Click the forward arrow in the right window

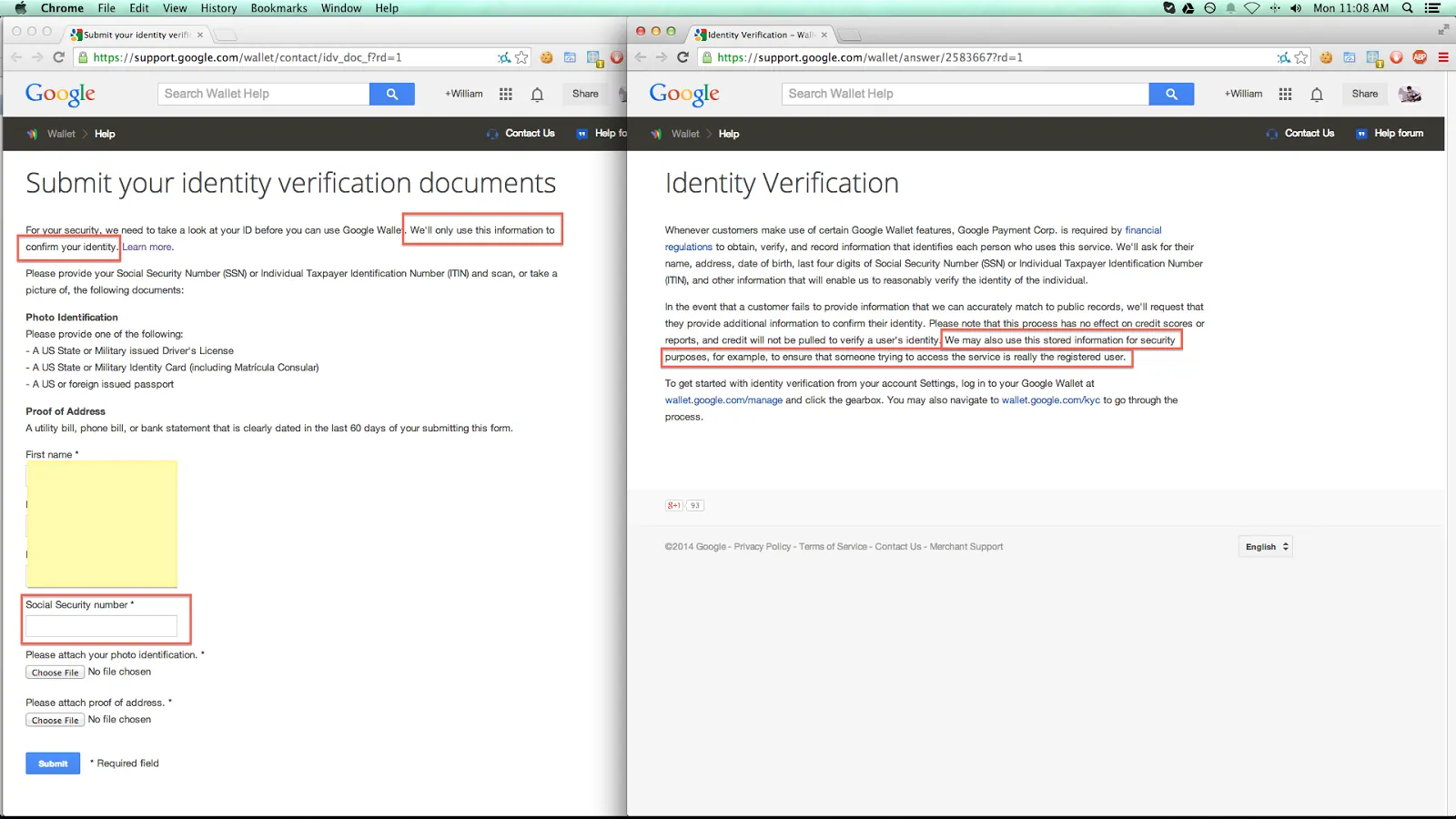coord(662,57)
